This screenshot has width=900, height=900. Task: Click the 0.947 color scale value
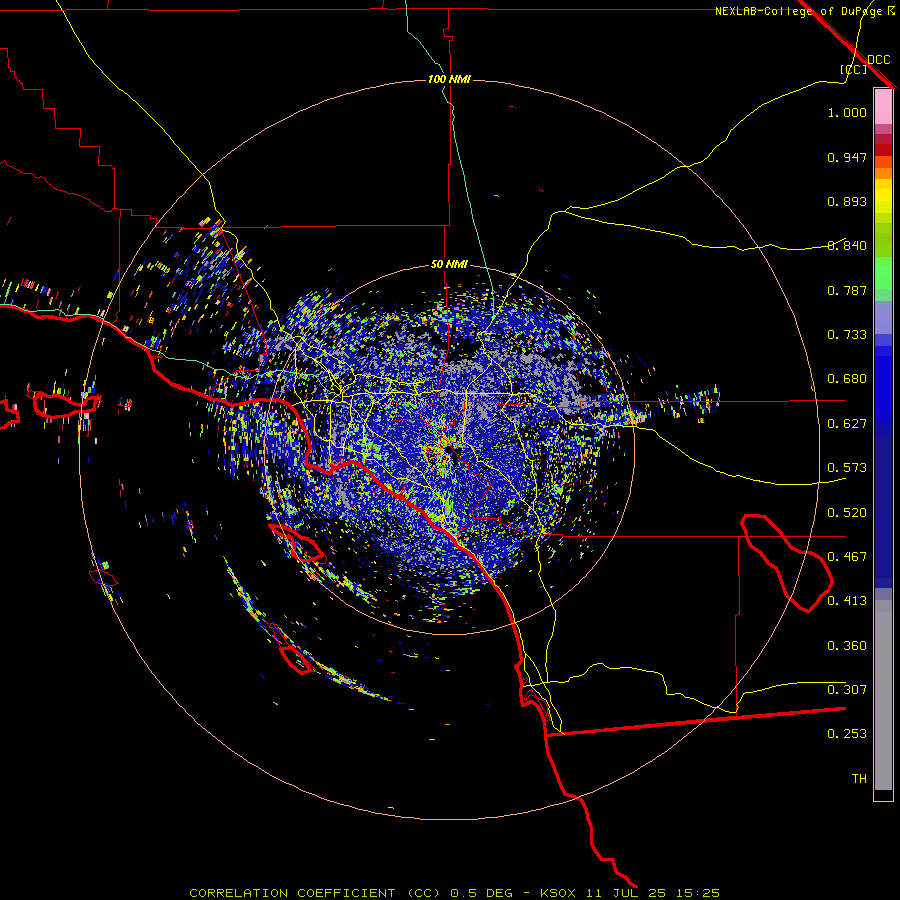(x=847, y=157)
